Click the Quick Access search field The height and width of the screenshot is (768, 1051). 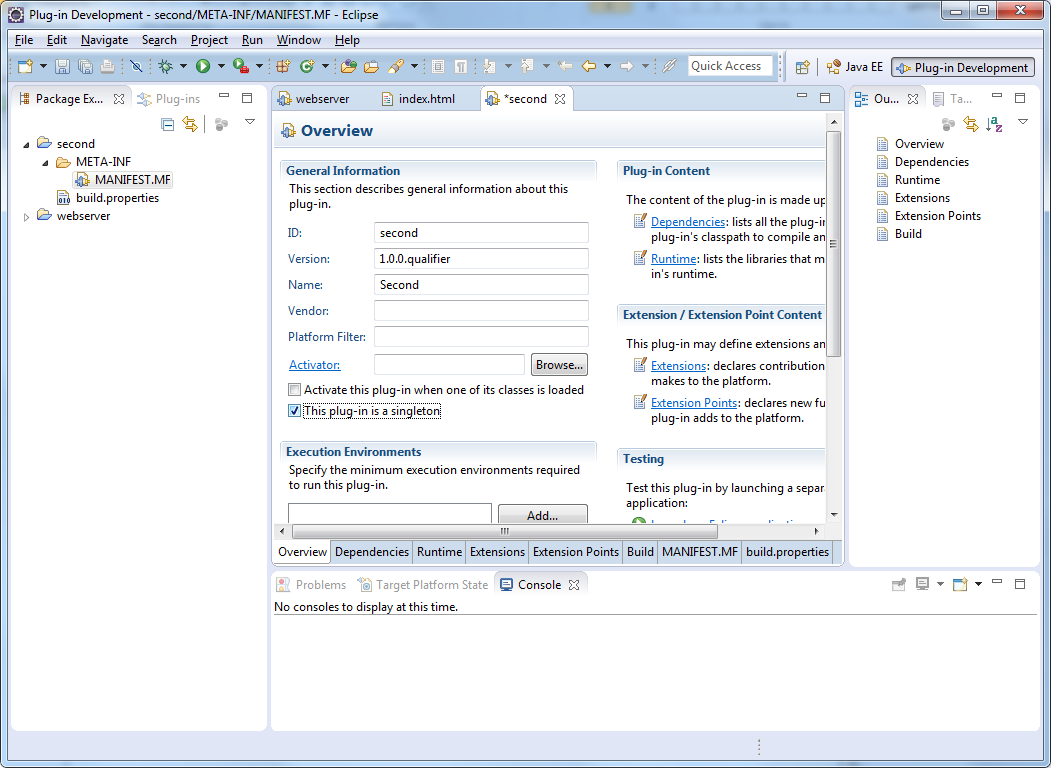[x=730, y=66]
